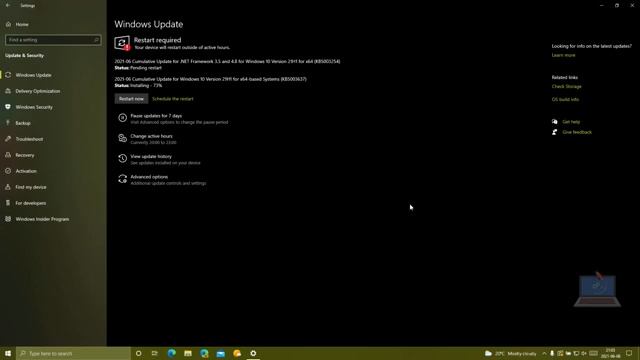
Task: Open the notification action center
Action: click(629, 353)
